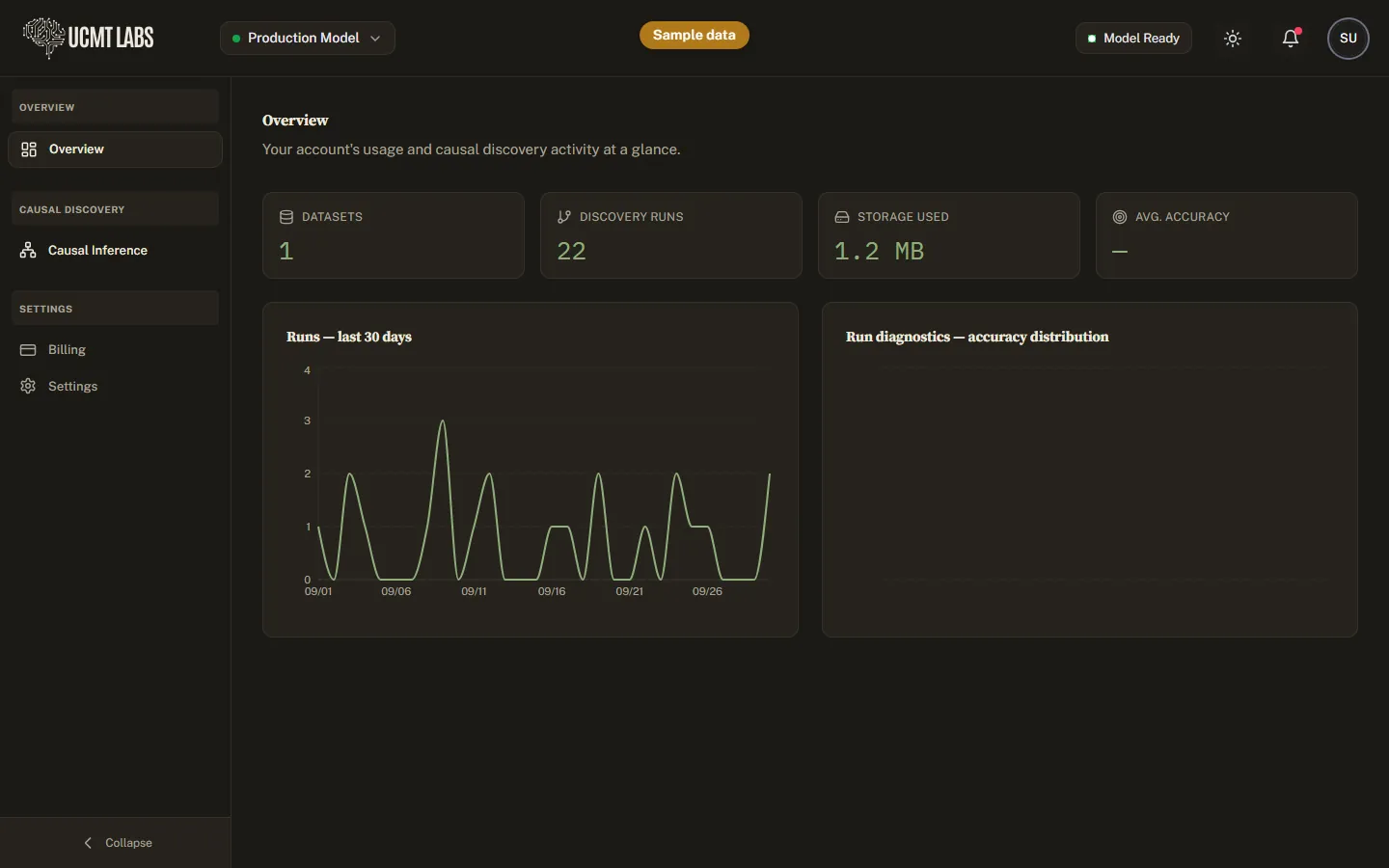Click the Storage Used drive icon

tap(842, 217)
